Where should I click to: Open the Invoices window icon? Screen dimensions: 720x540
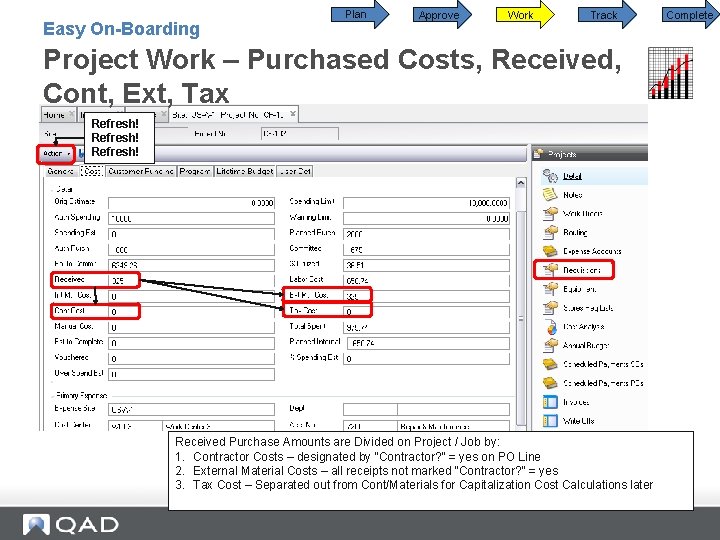[550, 402]
